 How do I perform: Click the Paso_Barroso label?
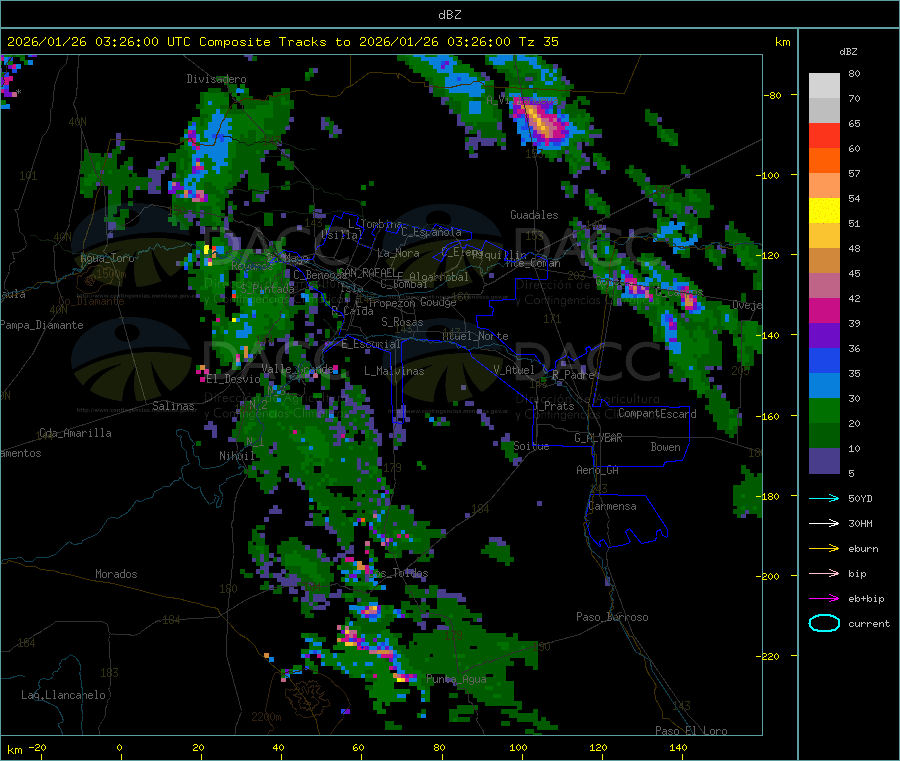[x=612, y=618]
